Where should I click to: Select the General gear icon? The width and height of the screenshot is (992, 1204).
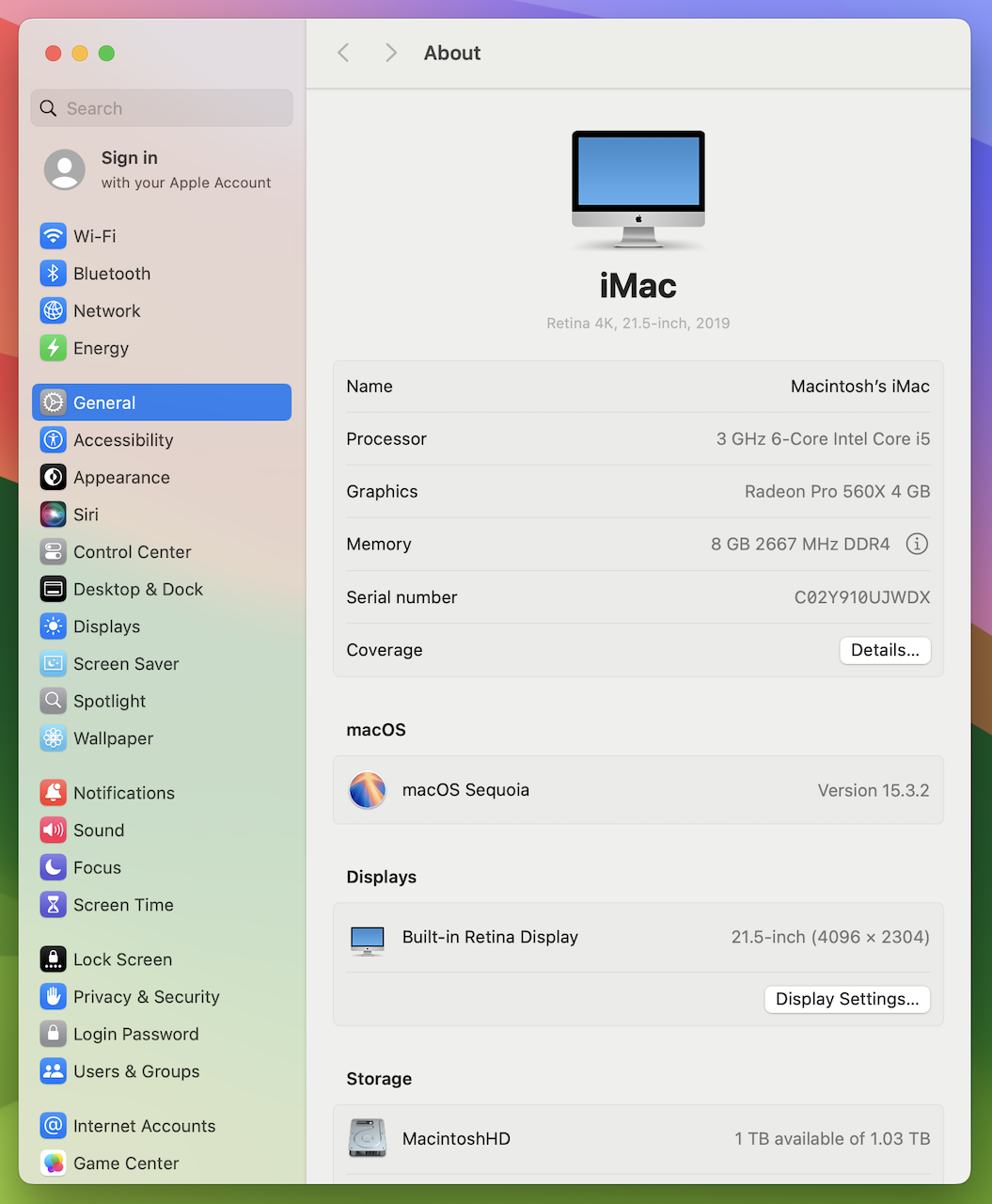pyautogui.click(x=54, y=403)
